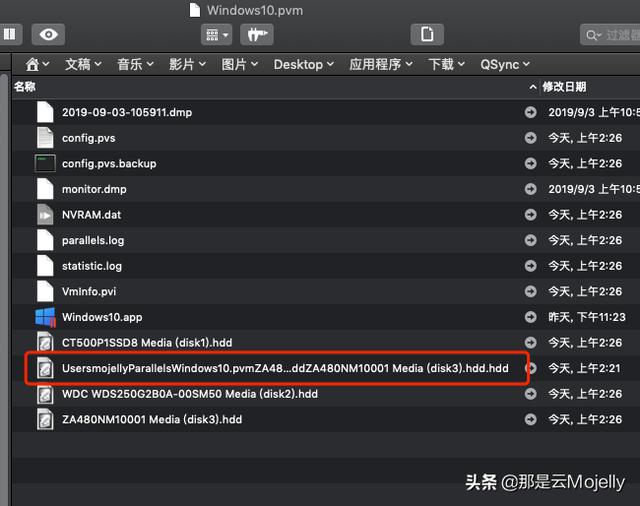
Task: Select file 2019-09-03-105911.dmp
Action: (127, 113)
